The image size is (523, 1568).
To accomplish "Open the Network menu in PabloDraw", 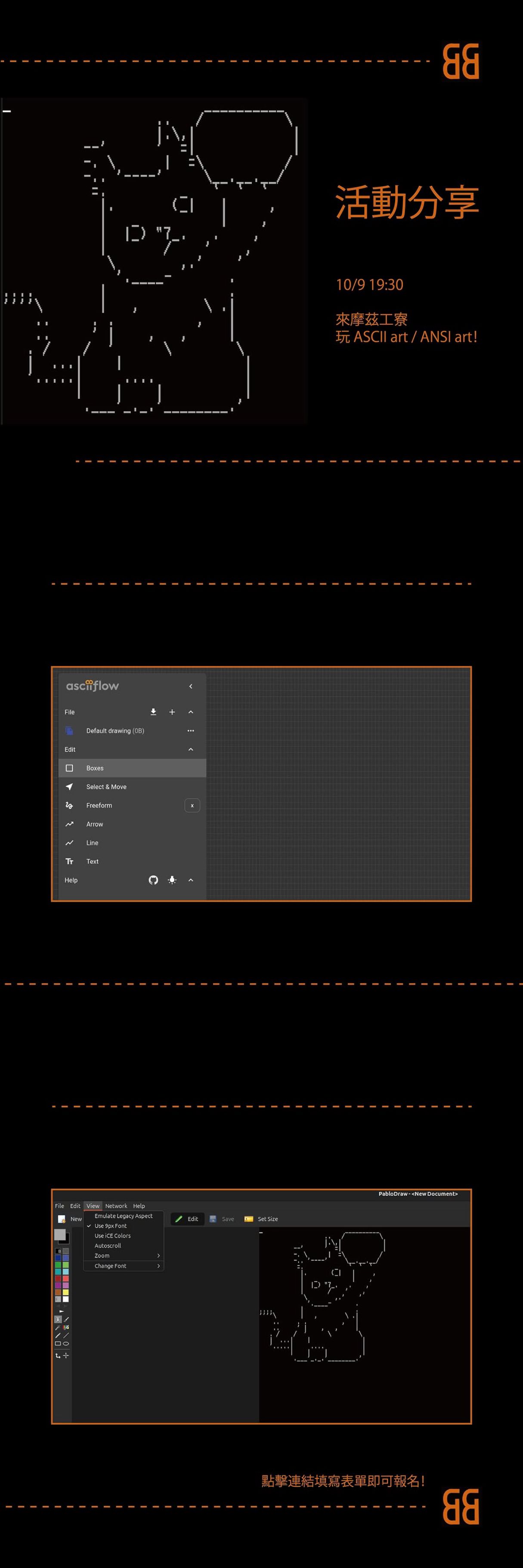I will [x=116, y=1206].
